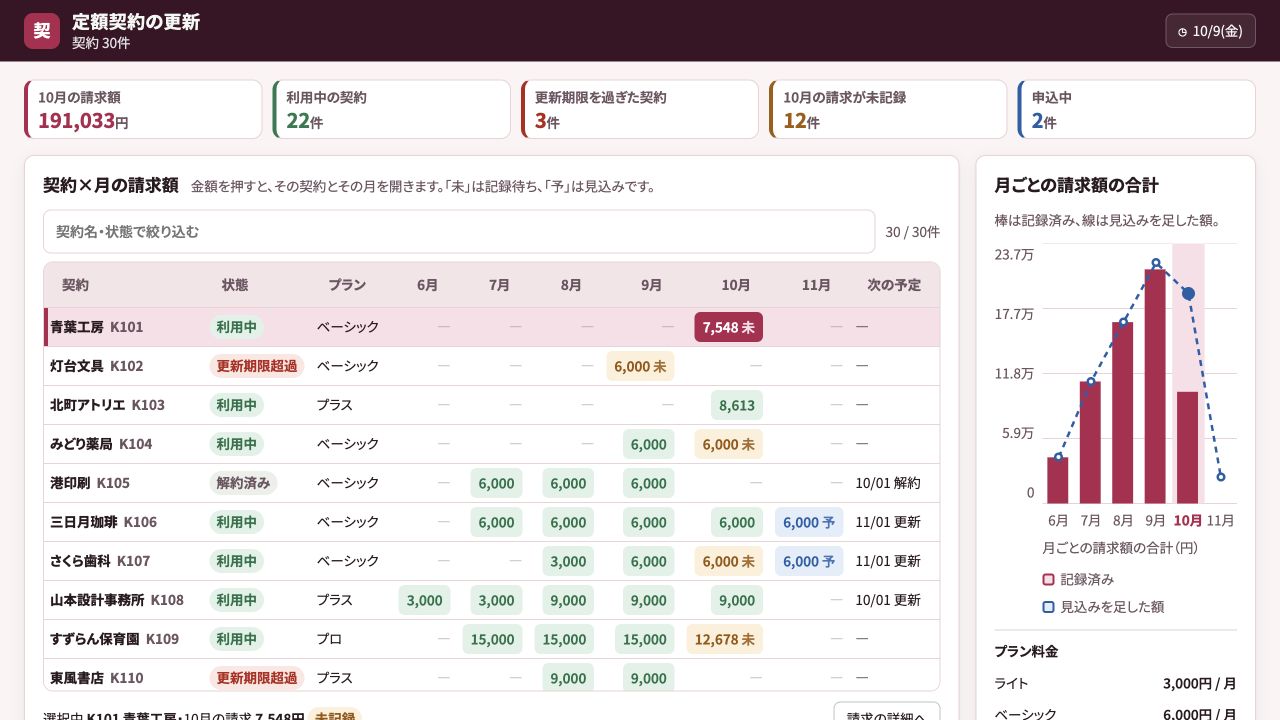Open the 12,678 未 cell for すずらん保育園
This screenshot has height=720, width=1280.
[x=725, y=639]
